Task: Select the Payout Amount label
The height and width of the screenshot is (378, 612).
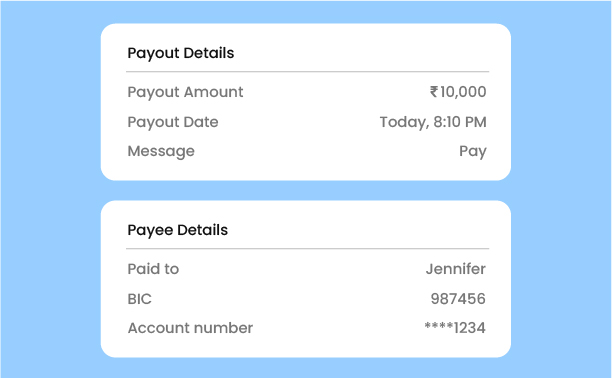Action: point(185,92)
